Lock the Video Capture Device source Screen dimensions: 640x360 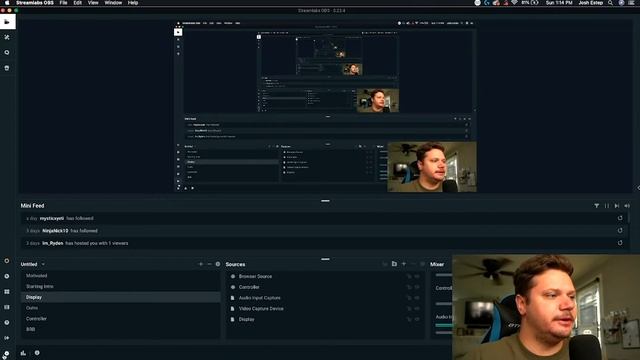tap(409, 309)
